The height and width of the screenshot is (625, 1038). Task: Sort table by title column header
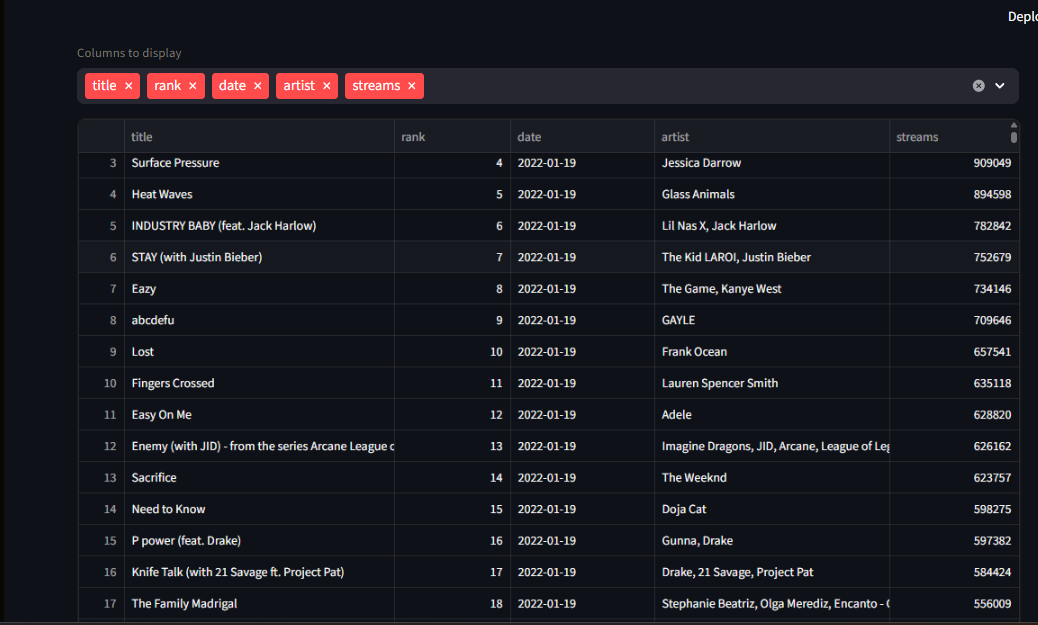click(x=258, y=137)
